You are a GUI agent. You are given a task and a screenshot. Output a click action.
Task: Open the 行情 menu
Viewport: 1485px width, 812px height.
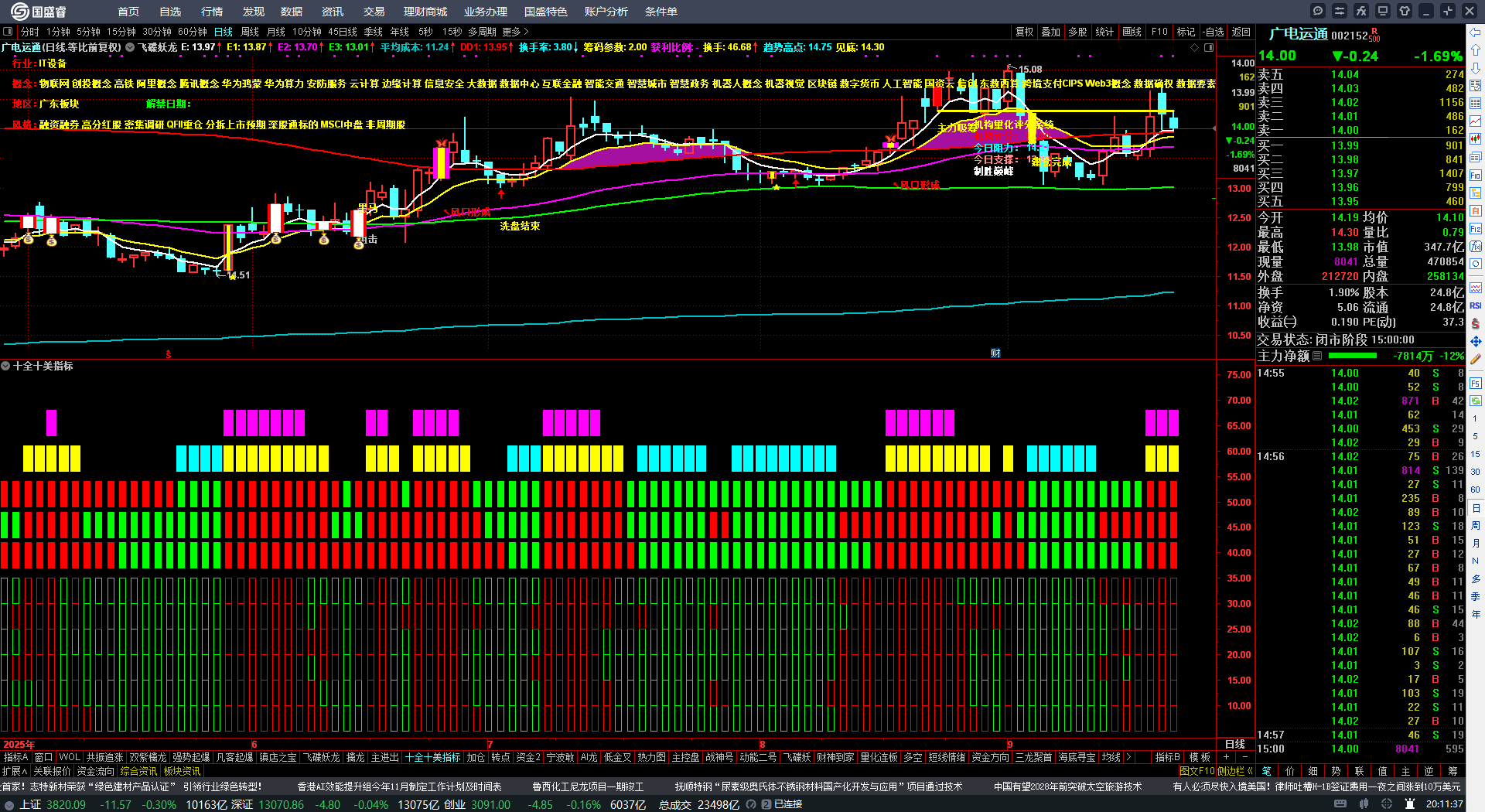click(212, 12)
